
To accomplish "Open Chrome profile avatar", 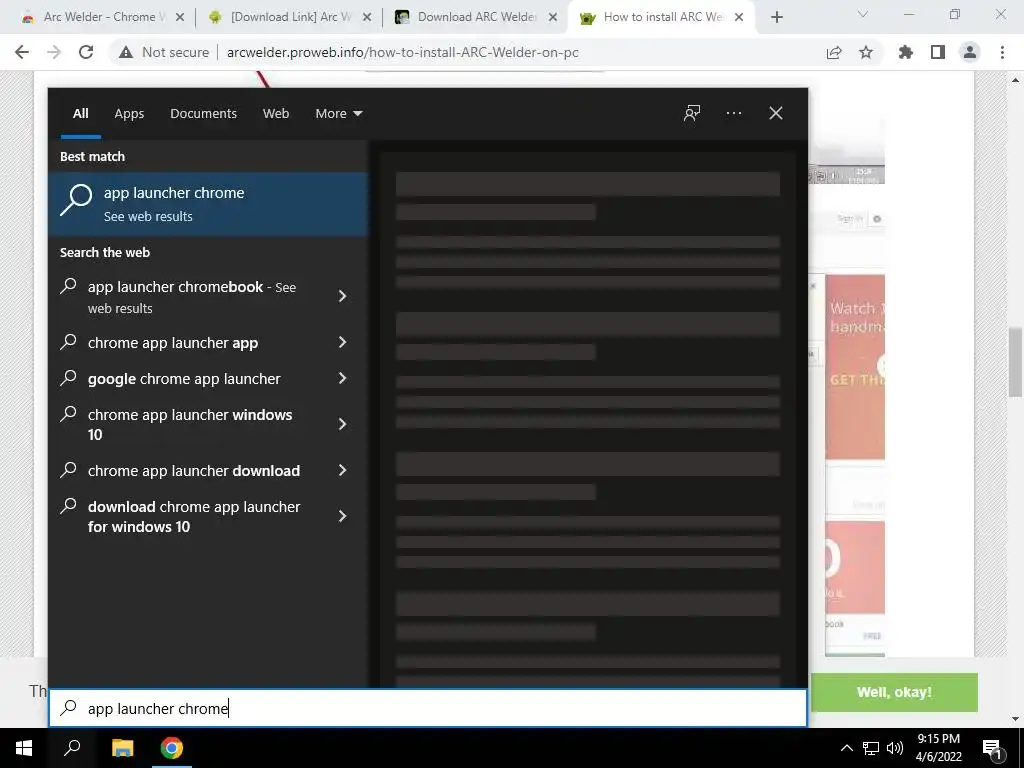I will (x=970, y=52).
